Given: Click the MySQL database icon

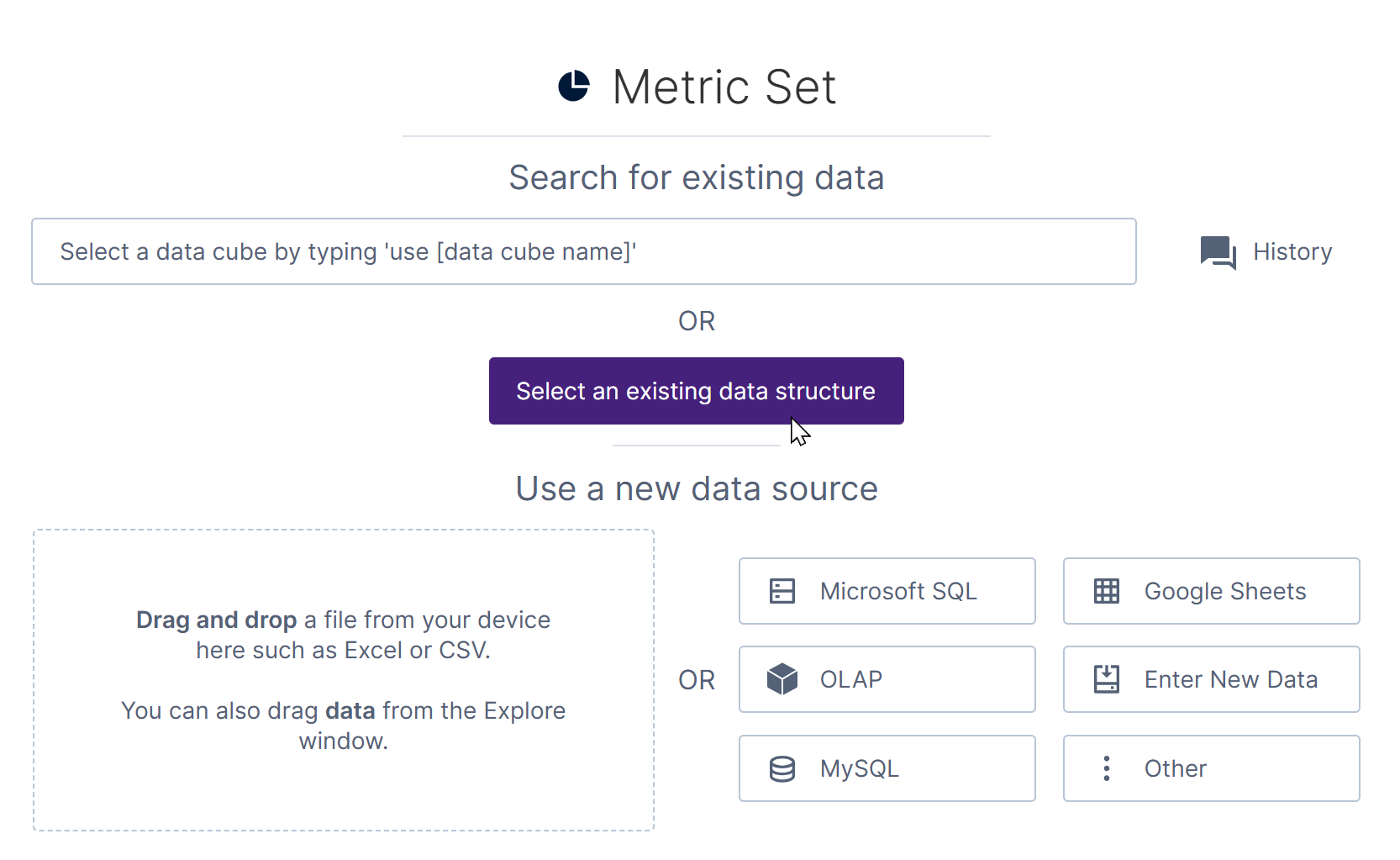Looking at the screenshot, I should [x=782, y=768].
